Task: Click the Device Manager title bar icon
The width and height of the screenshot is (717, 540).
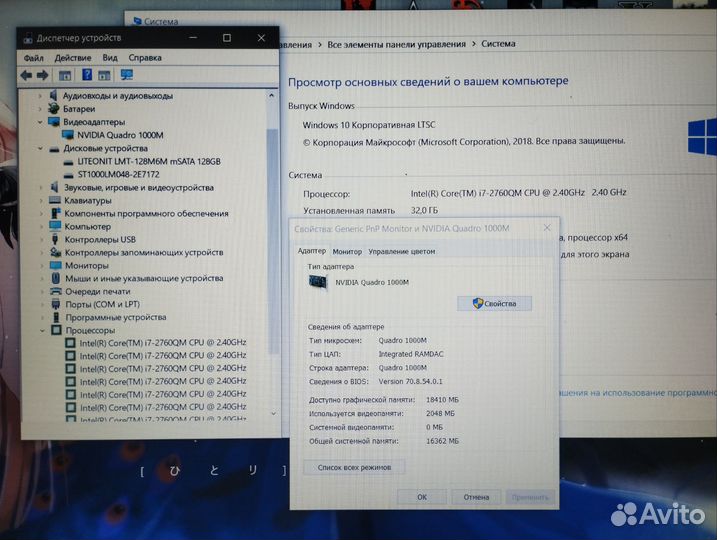Action: [x=28, y=38]
